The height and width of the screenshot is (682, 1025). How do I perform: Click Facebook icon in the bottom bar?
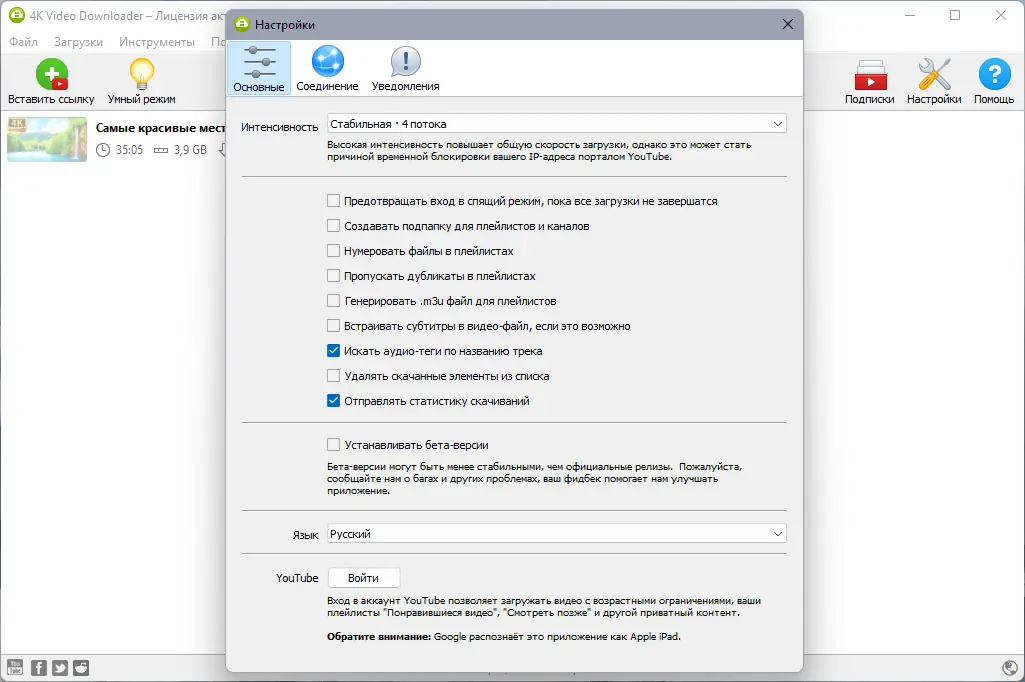click(x=39, y=668)
